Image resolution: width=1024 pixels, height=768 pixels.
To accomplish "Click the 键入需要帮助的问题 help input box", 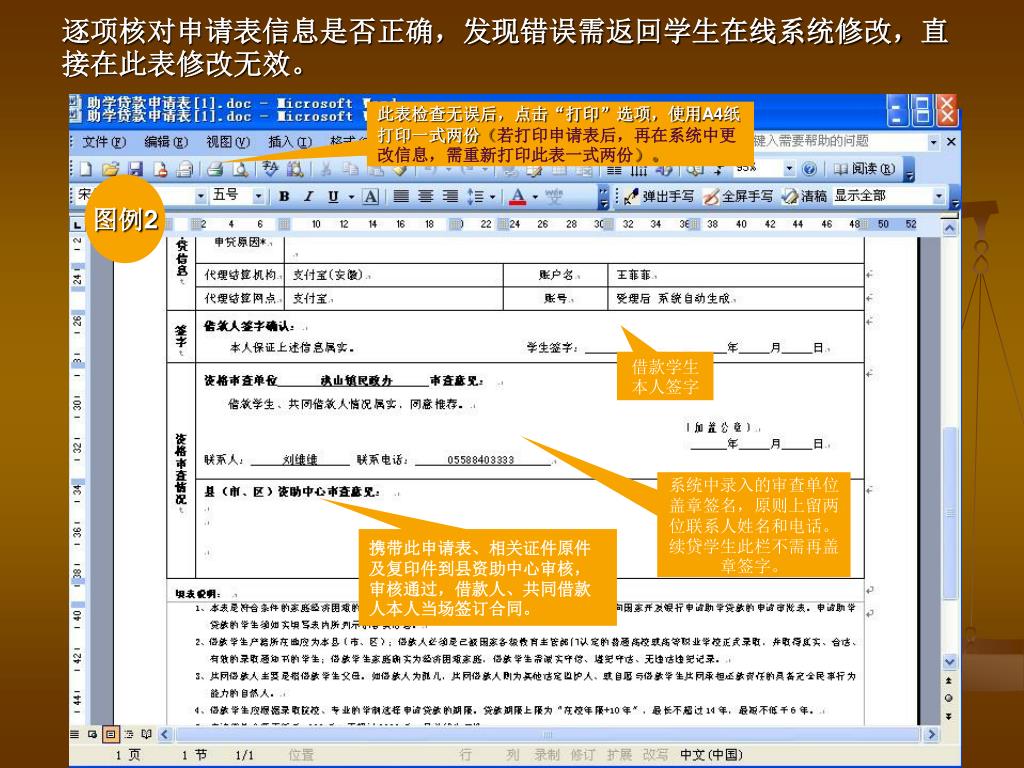I will pos(840,142).
